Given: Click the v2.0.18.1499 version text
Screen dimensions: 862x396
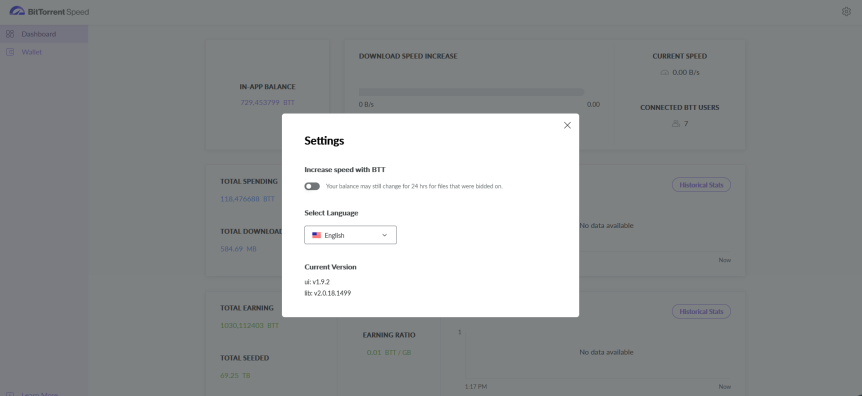Looking at the screenshot, I should pos(333,293).
